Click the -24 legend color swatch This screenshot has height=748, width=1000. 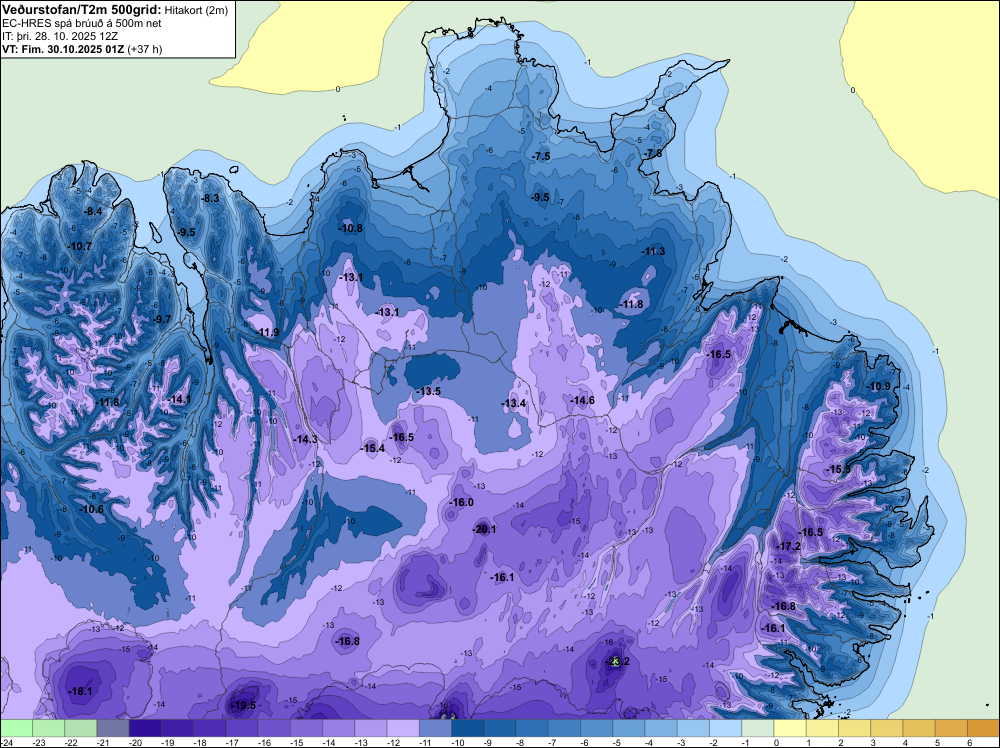click(x=16, y=728)
